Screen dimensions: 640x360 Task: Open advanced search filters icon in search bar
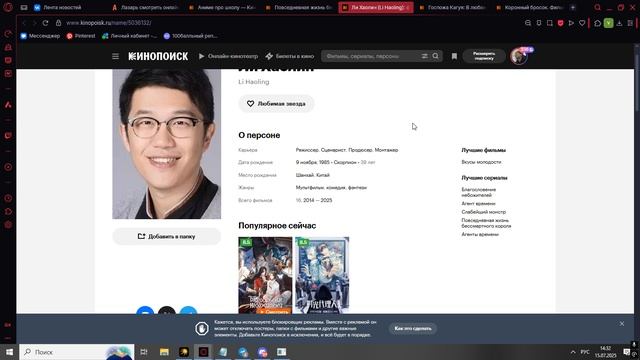click(x=424, y=56)
